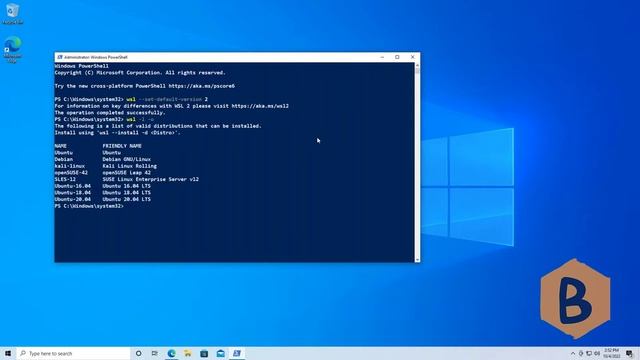Click 'Kali Linux Rolling' in the list
640x360 pixels.
(129, 166)
